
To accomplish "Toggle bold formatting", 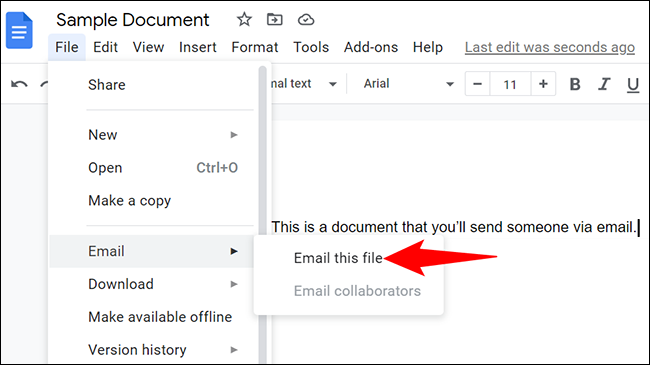I will point(575,84).
